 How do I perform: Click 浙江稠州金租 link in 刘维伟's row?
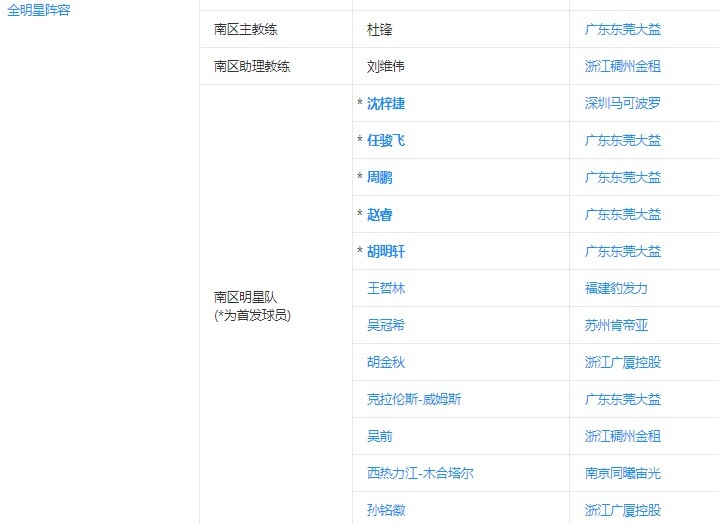click(622, 66)
